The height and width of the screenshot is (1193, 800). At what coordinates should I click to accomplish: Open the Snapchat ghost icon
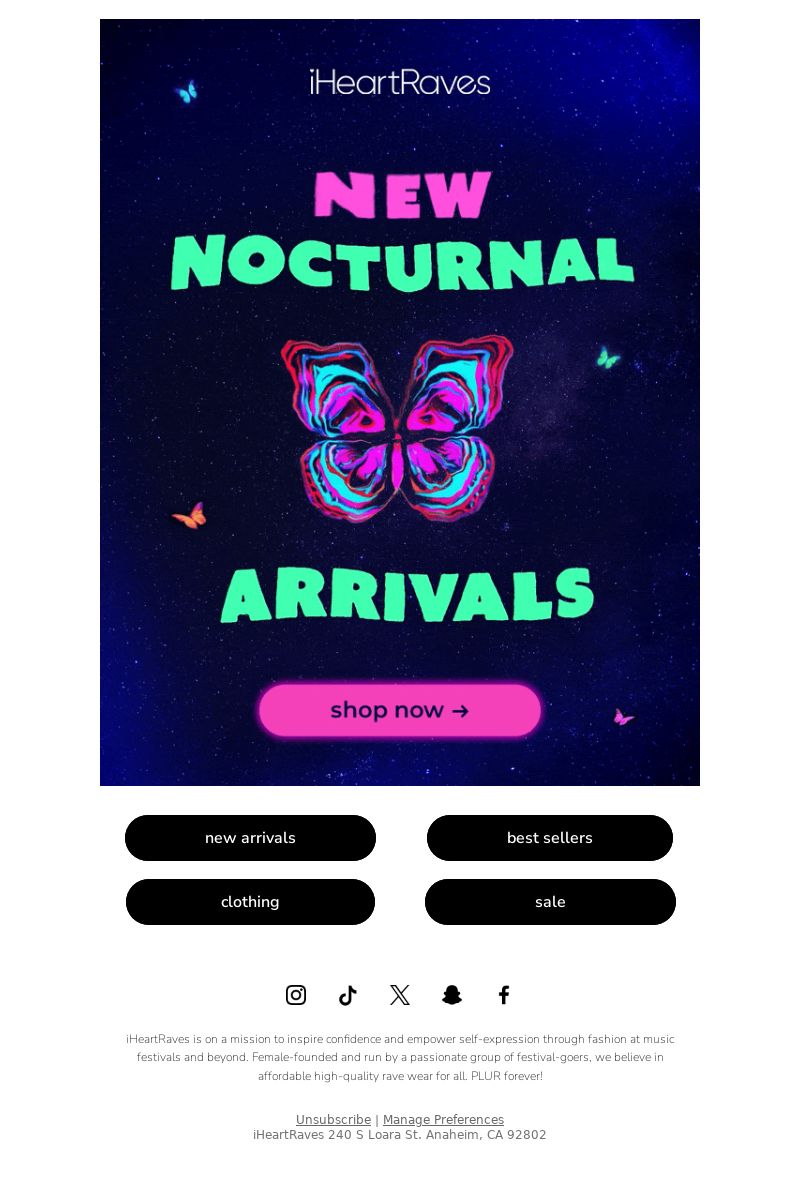(x=452, y=994)
